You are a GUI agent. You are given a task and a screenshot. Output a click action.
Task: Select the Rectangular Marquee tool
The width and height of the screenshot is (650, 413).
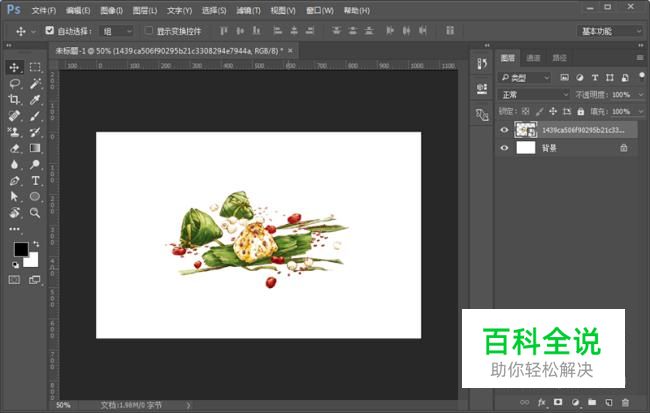[x=35, y=67]
